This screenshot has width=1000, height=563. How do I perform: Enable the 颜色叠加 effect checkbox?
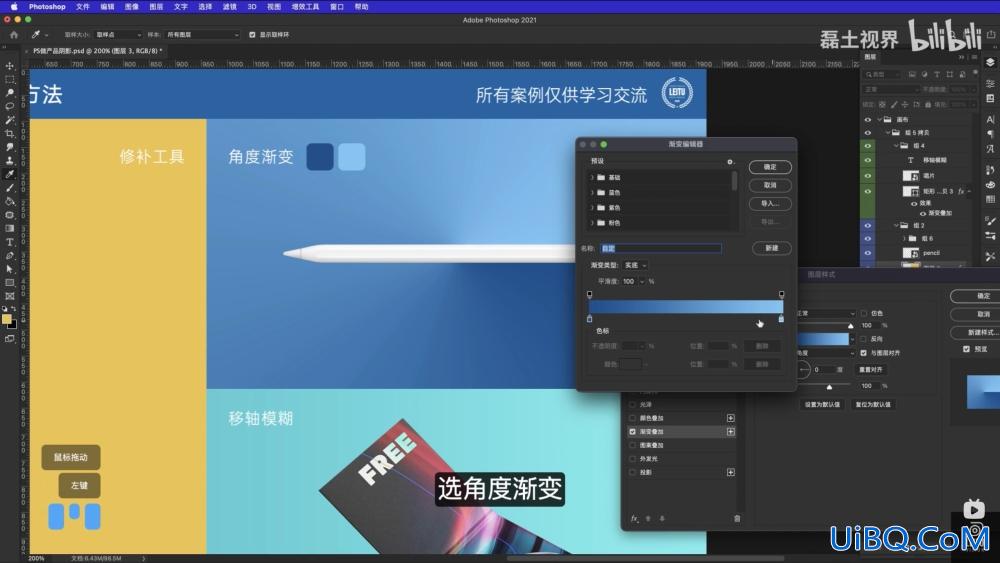click(633, 418)
